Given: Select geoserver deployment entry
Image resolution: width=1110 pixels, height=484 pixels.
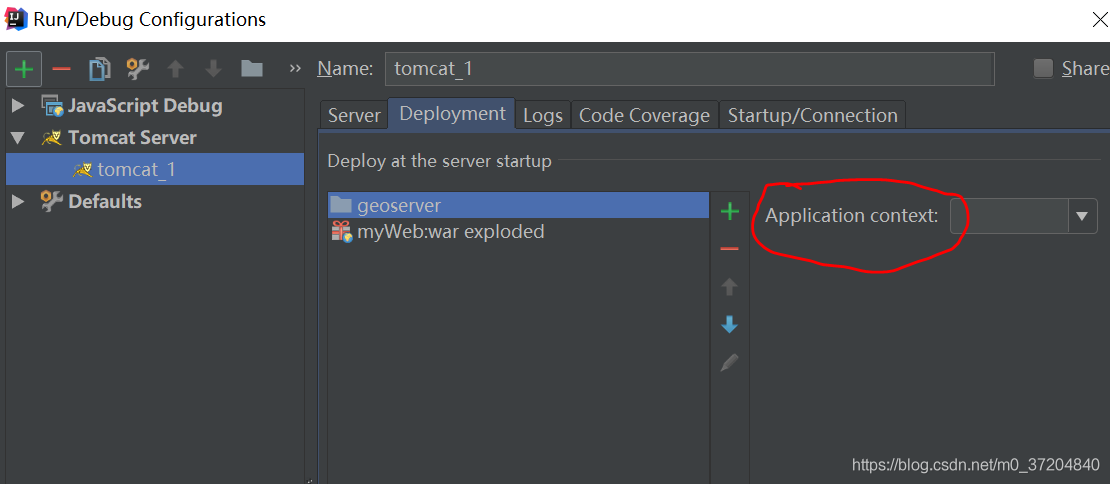Looking at the screenshot, I should pyautogui.click(x=518, y=205).
